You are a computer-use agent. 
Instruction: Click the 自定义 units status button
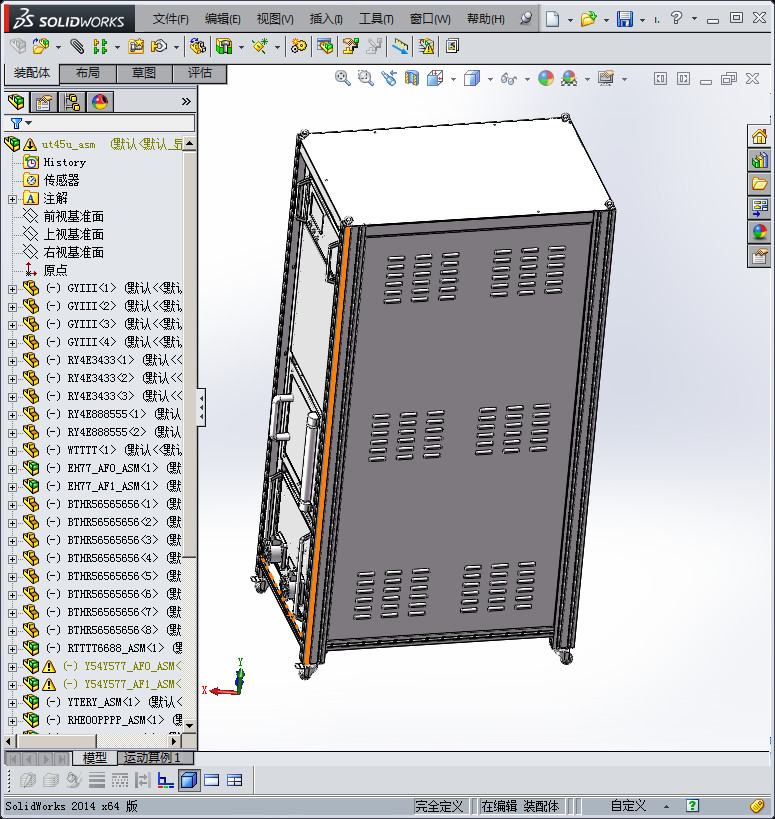click(x=628, y=806)
